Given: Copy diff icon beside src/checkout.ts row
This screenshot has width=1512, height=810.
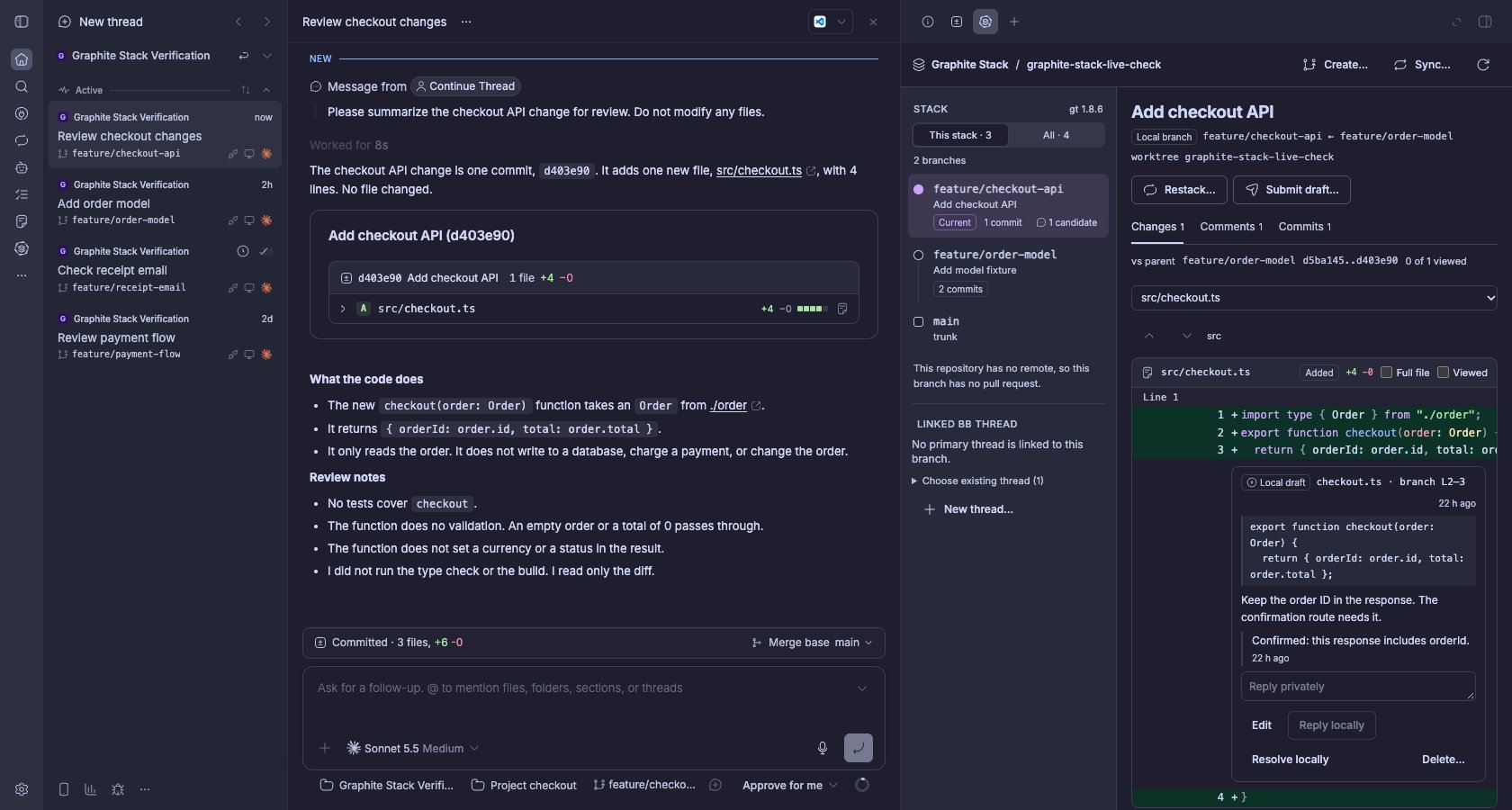Looking at the screenshot, I should (842, 309).
